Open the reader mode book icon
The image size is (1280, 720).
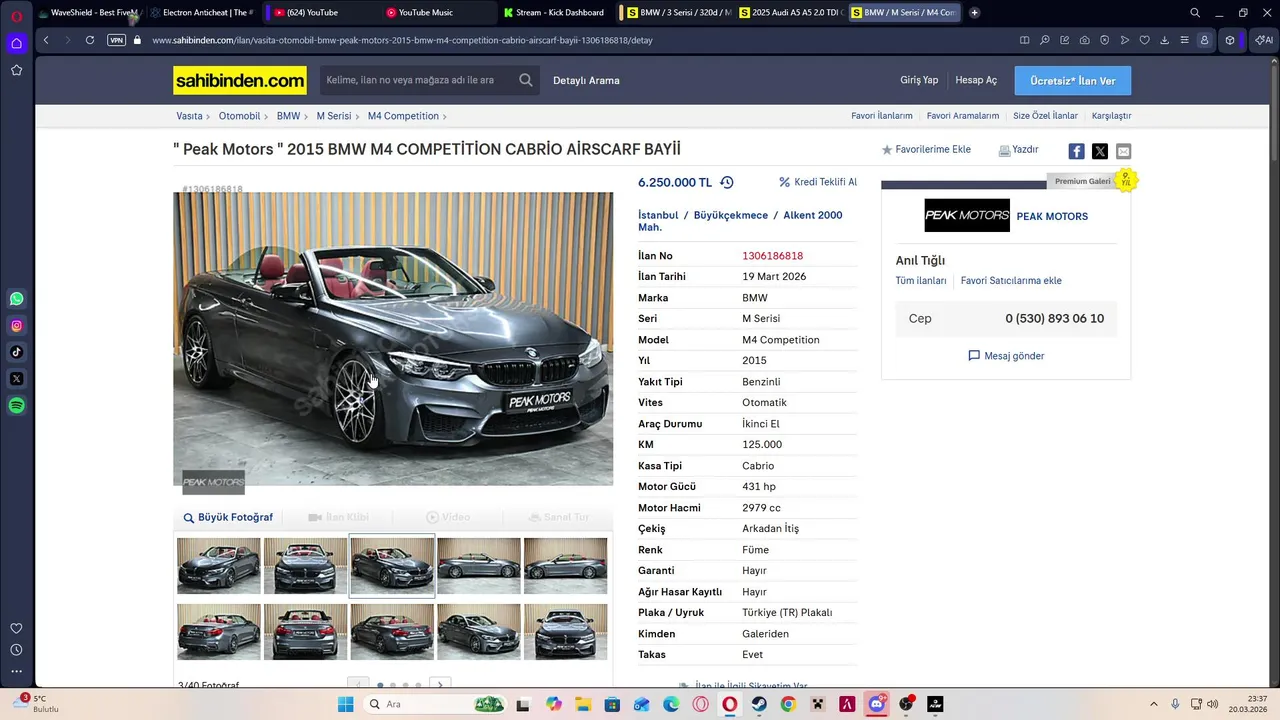coord(1024,40)
